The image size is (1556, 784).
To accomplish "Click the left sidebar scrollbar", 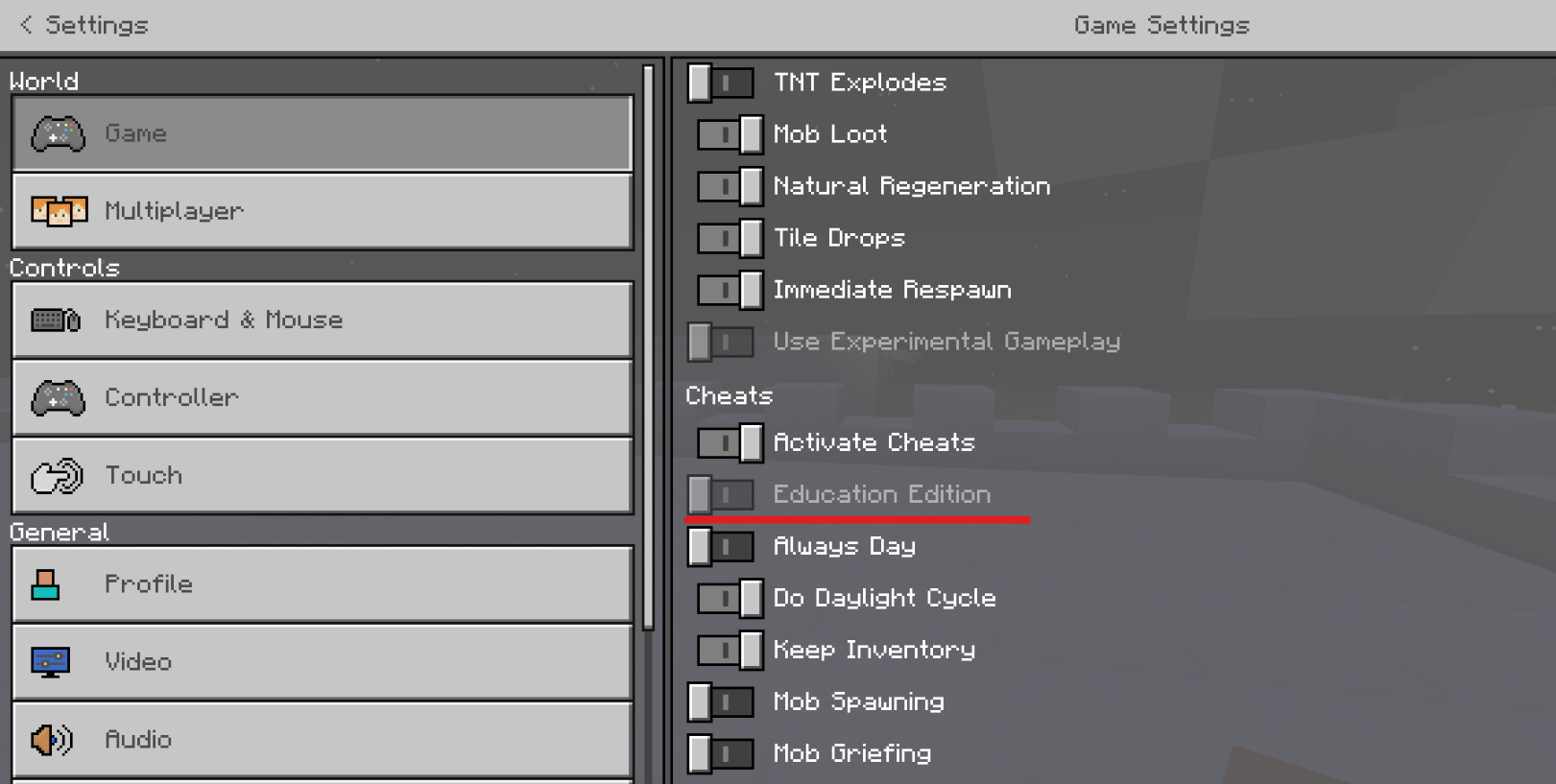I will (649, 345).
